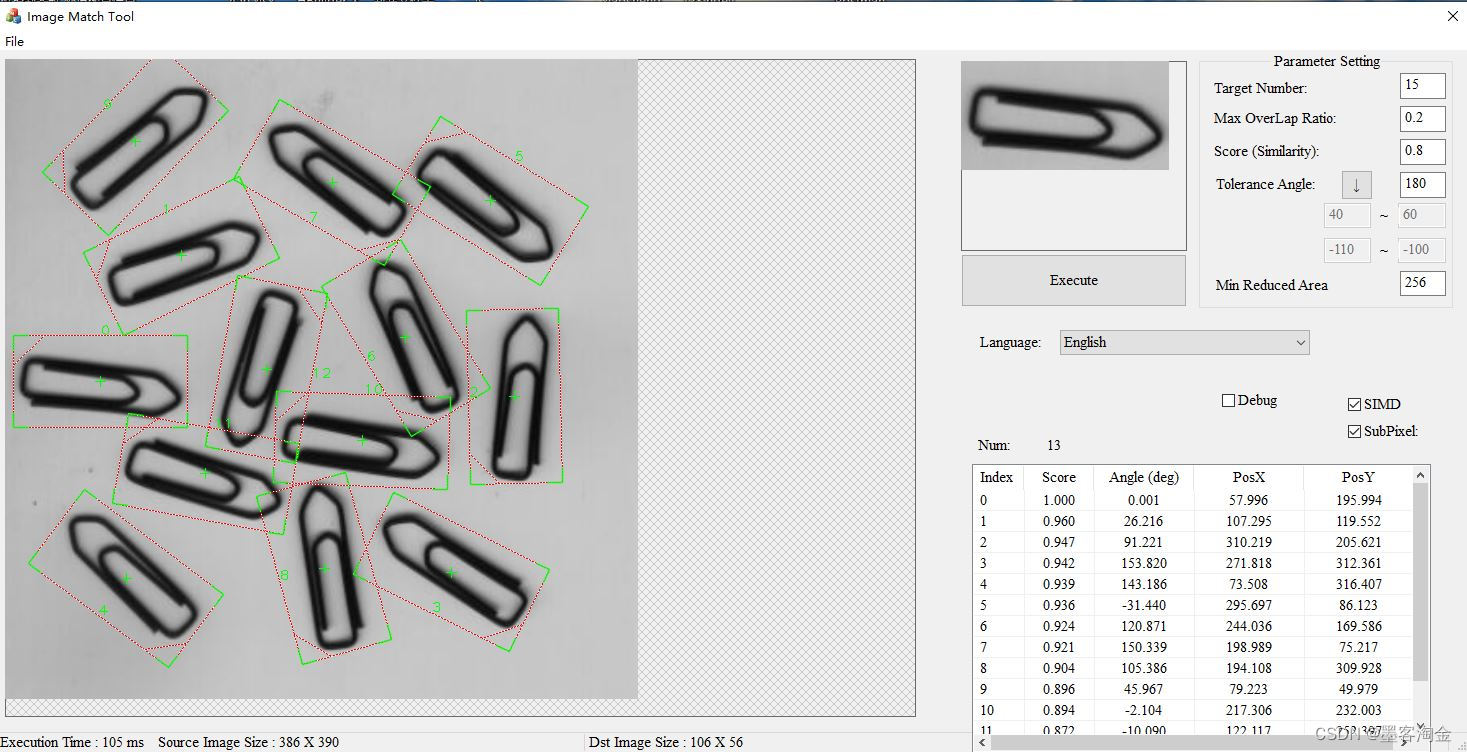1467x752 pixels.
Task: Click PosX value 244.036
Action: point(1249,626)
